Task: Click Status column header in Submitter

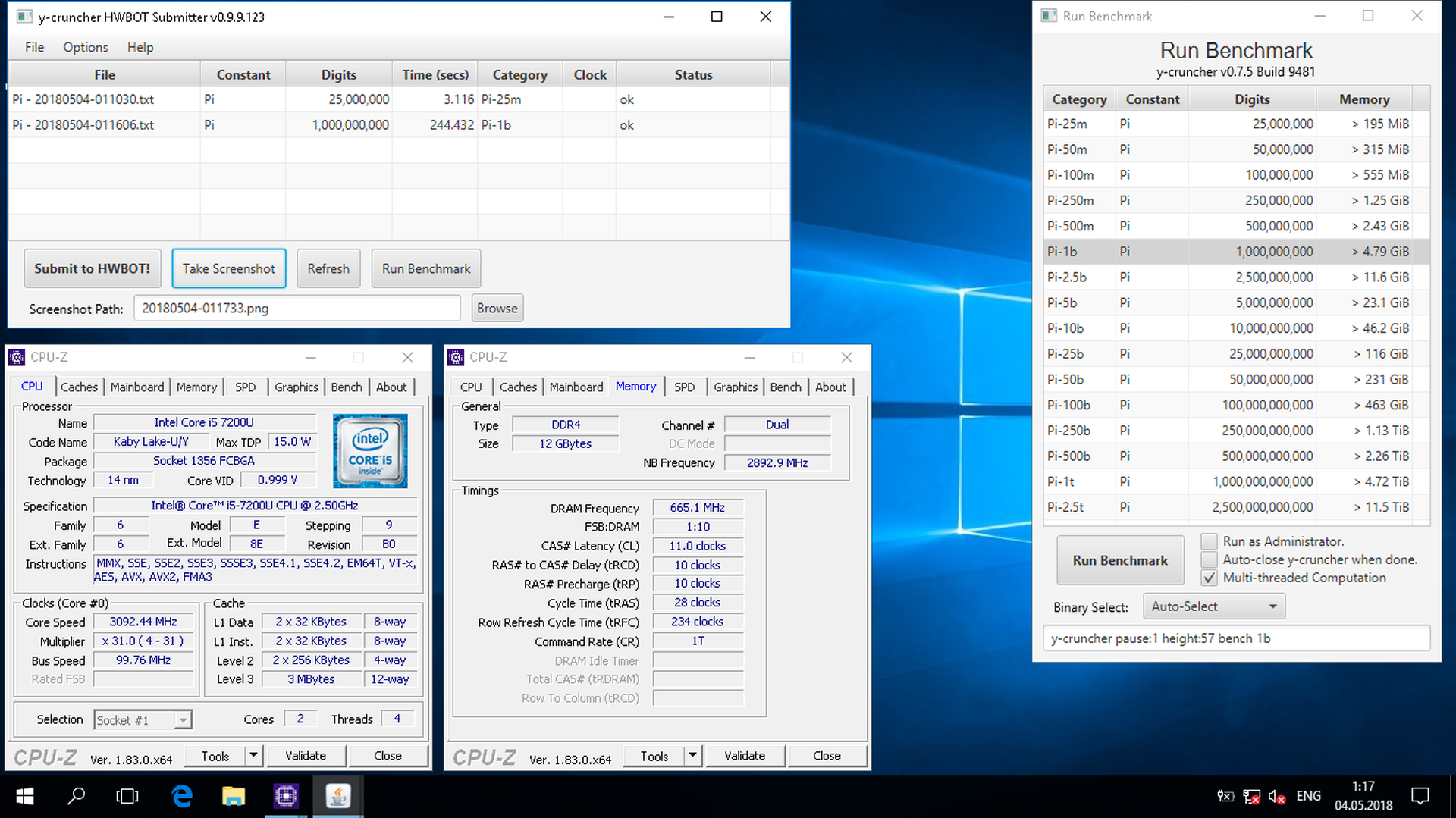Action: pyautogui.click(x=693, y=74)
